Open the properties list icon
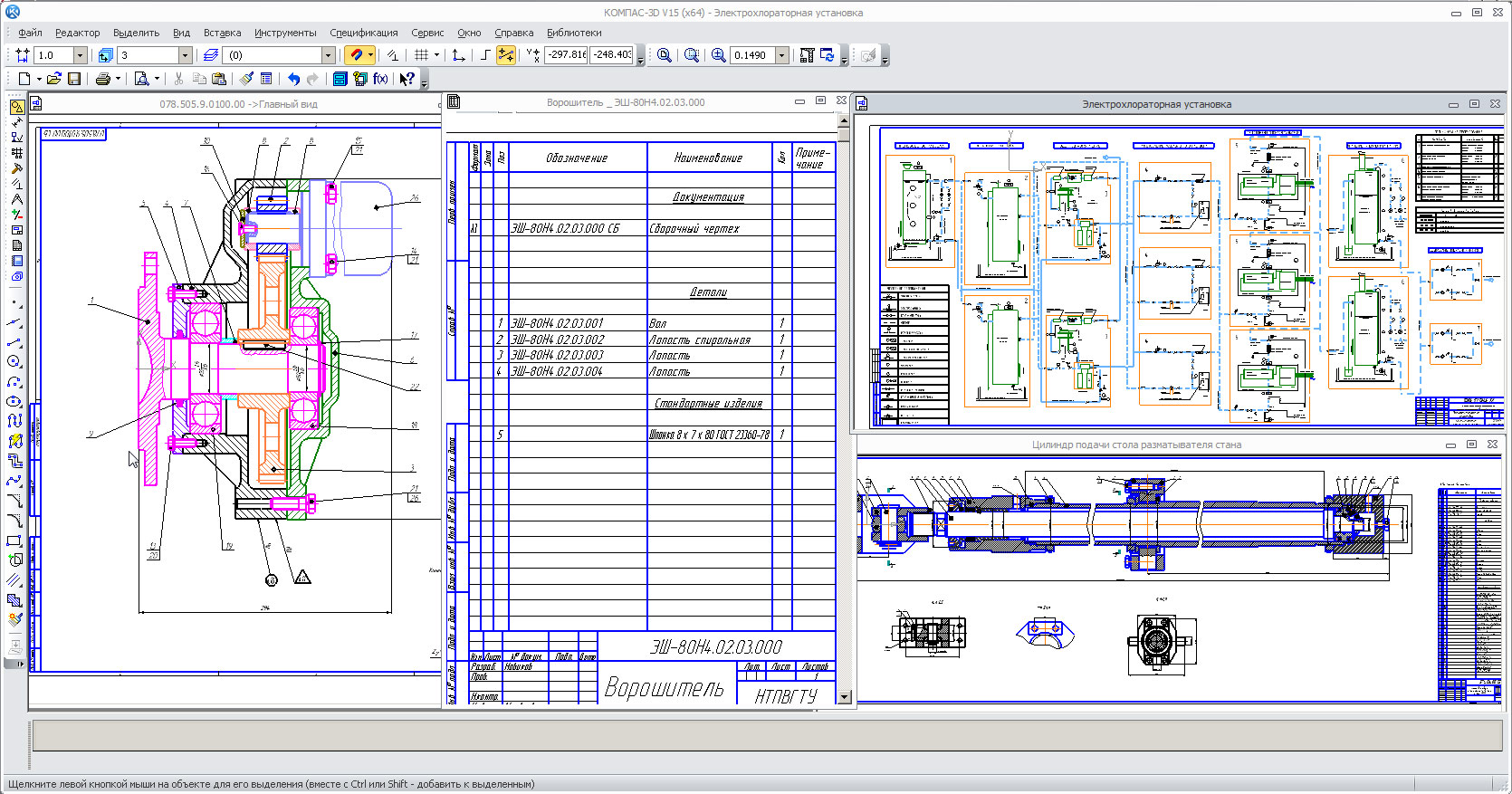The height and width of the screenshot is (794, 1512). click(x=266, y=79)
